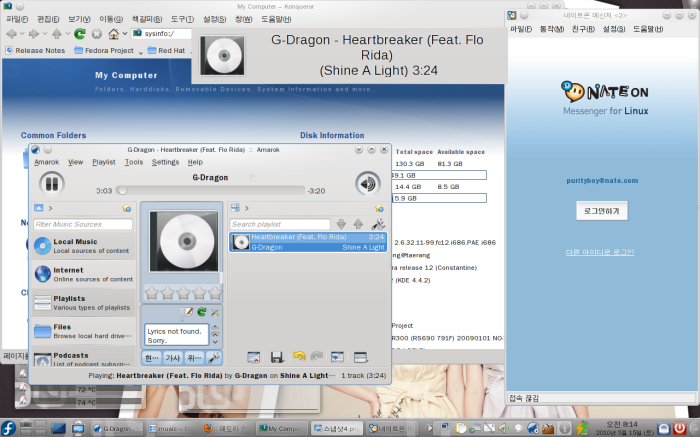The image size is (700, 437).
Task: Open the Internet sources category
Action: coord(83,274)
